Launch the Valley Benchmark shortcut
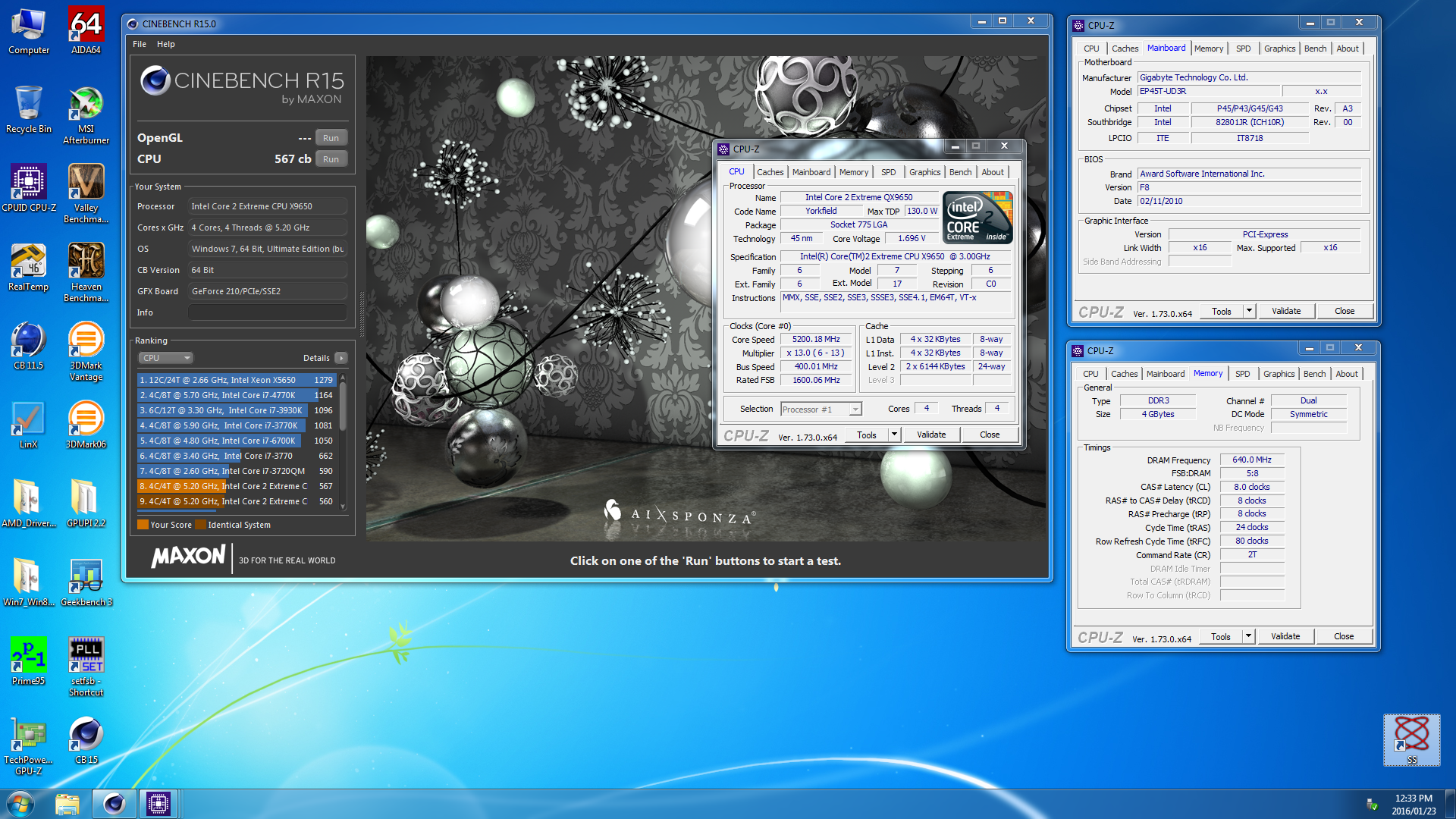 [86, 194]
